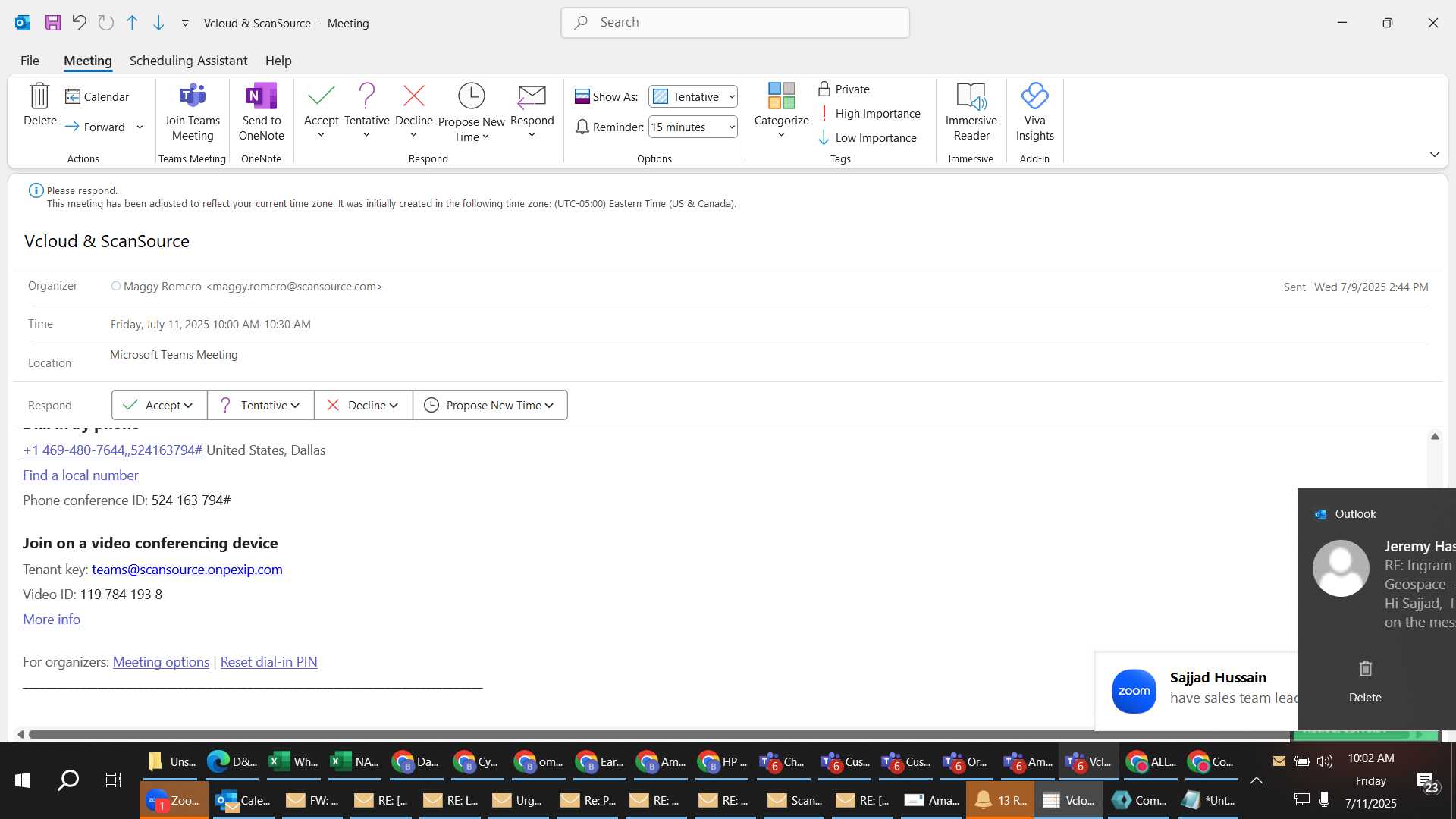Image resolution: width=1456 pixels, height=819 pixels.
Task: Open Viva Insights add-in
Action: (1034, 112)
